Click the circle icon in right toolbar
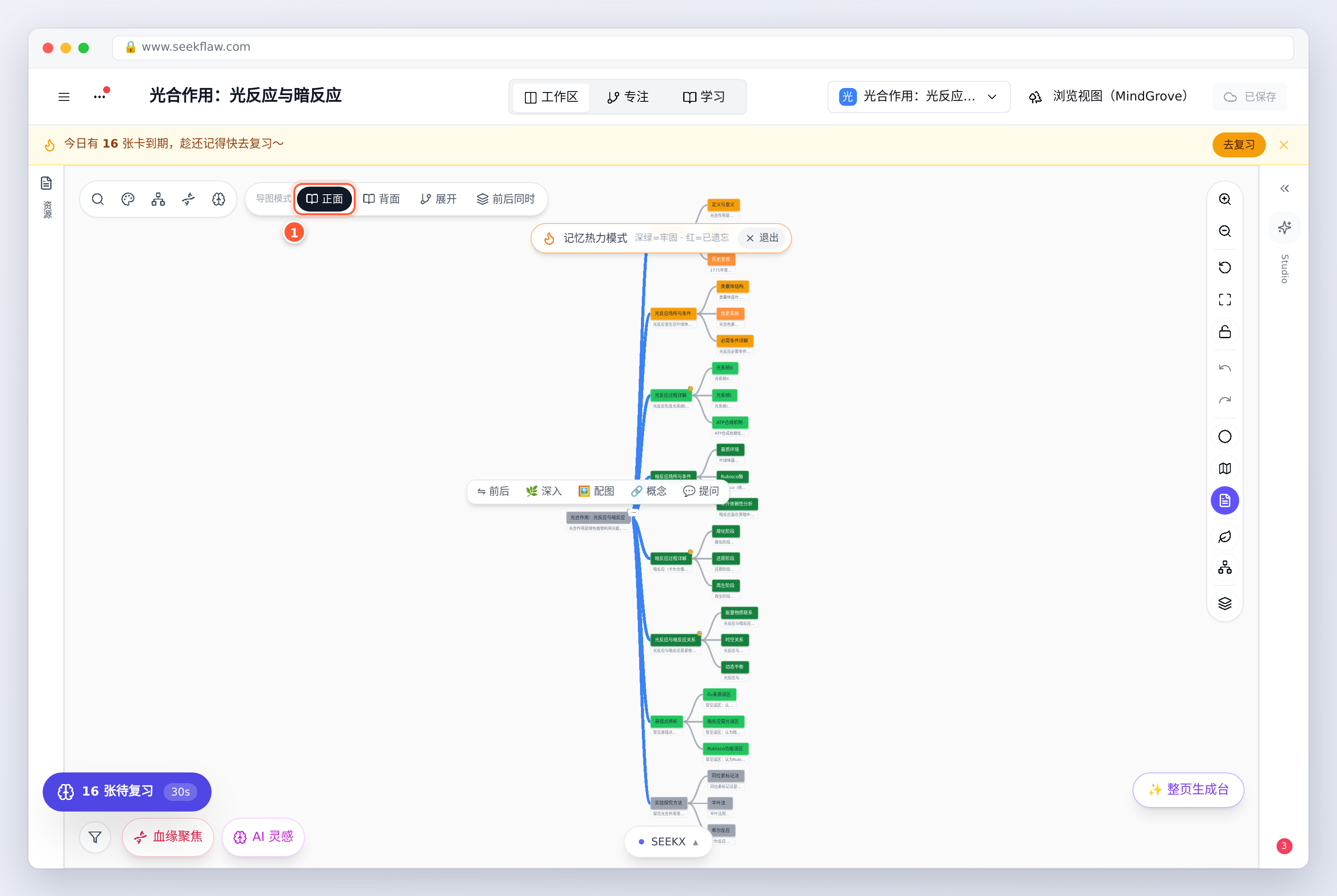The image size is (1337, 896). [1225, 436]
